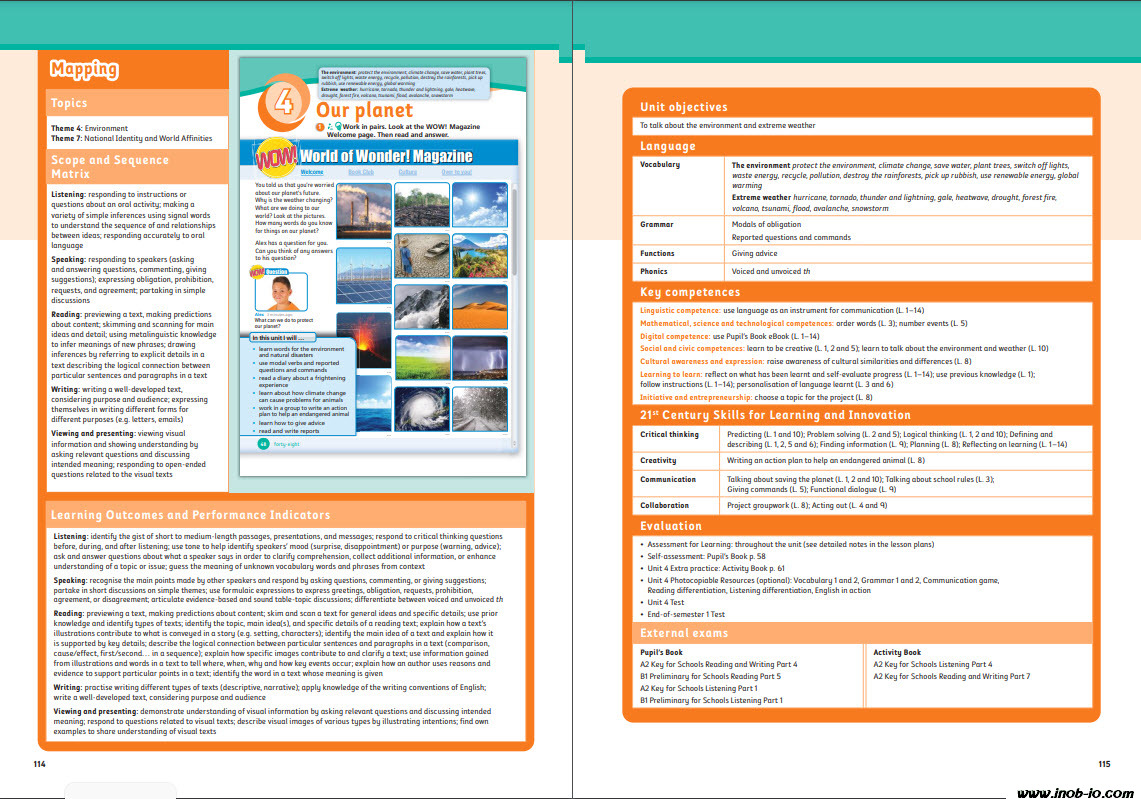Click the 'Language' section header
This screenshot has width=1141, height=799.
click(667, 146)
